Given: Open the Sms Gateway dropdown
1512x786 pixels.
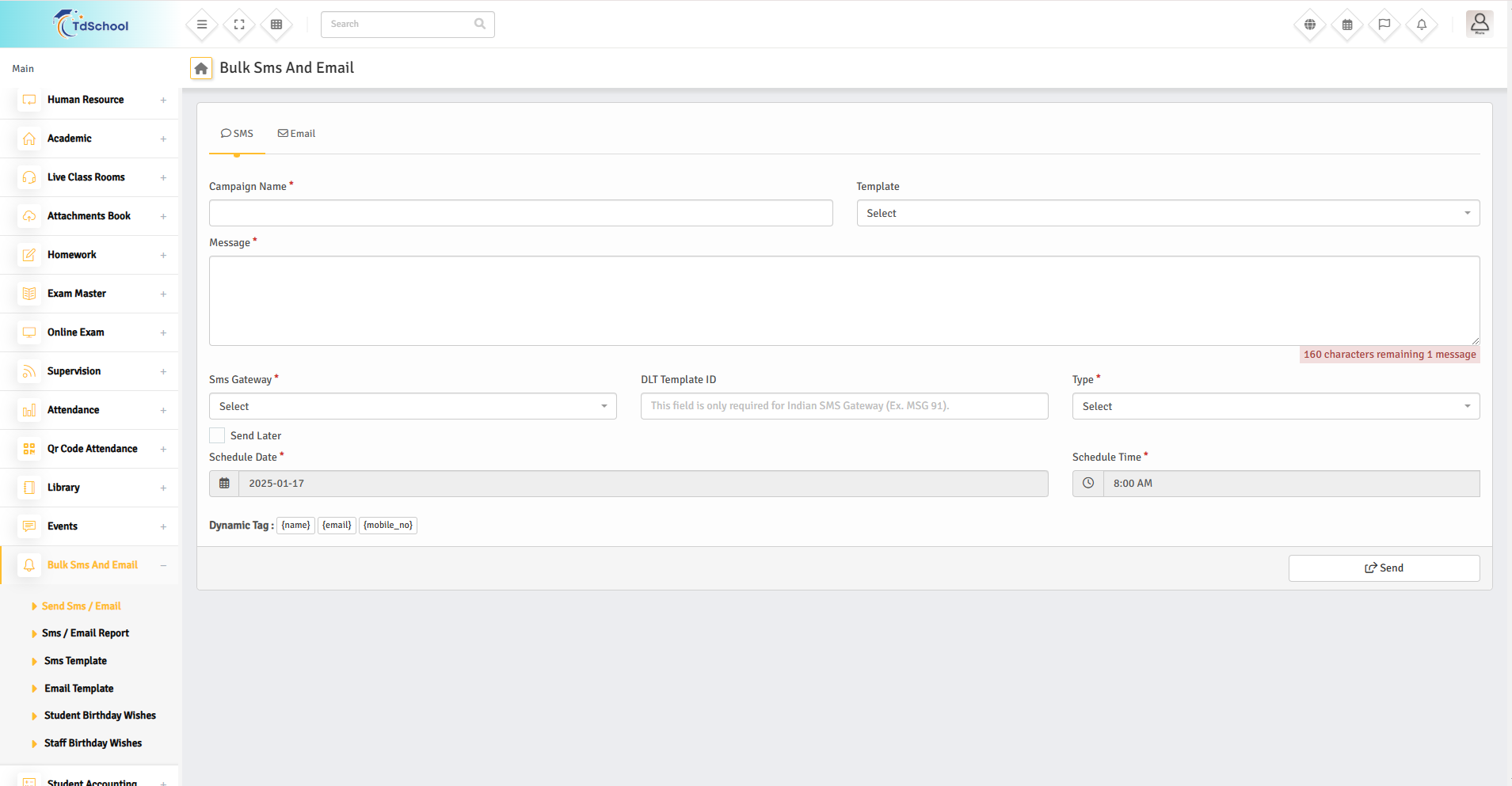Looking at the screenshot, I should pyautogui.click(x=412, y=406).
